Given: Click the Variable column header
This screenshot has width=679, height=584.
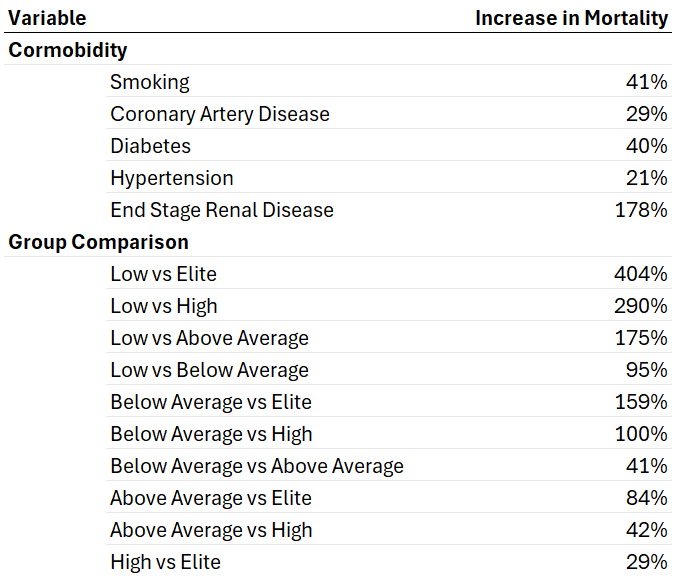Looking at the screenshot, I should pos(47,18).
